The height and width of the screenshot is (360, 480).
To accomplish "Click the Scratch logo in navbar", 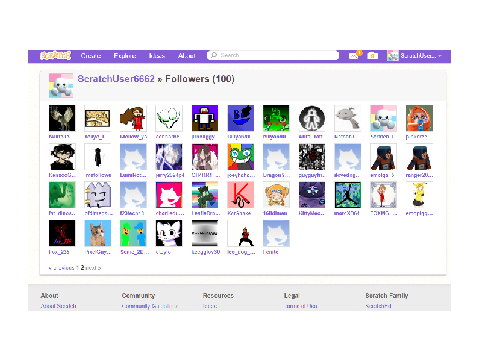I will (x=55, y=55).
